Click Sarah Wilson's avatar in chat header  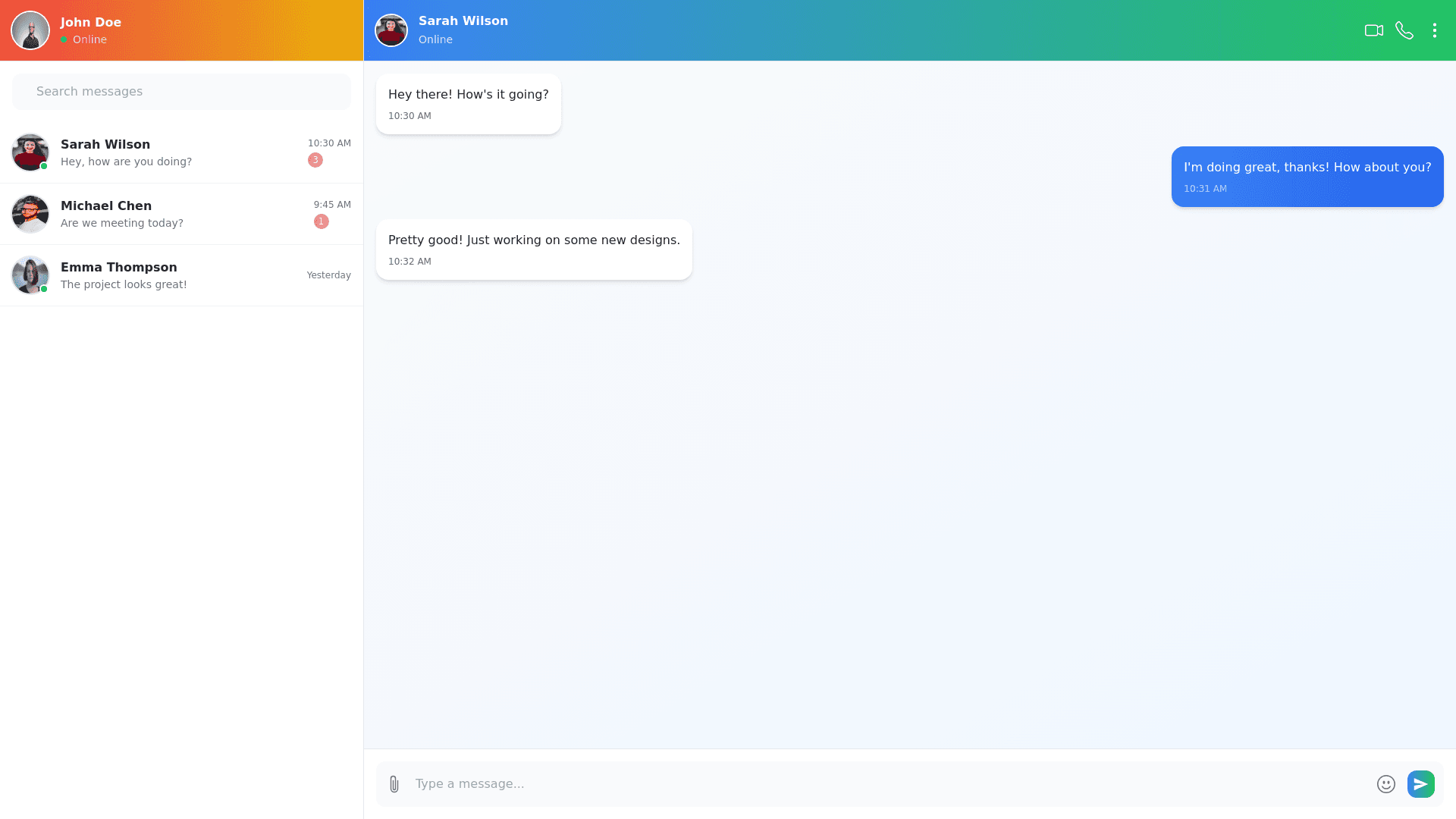point(391,30)
